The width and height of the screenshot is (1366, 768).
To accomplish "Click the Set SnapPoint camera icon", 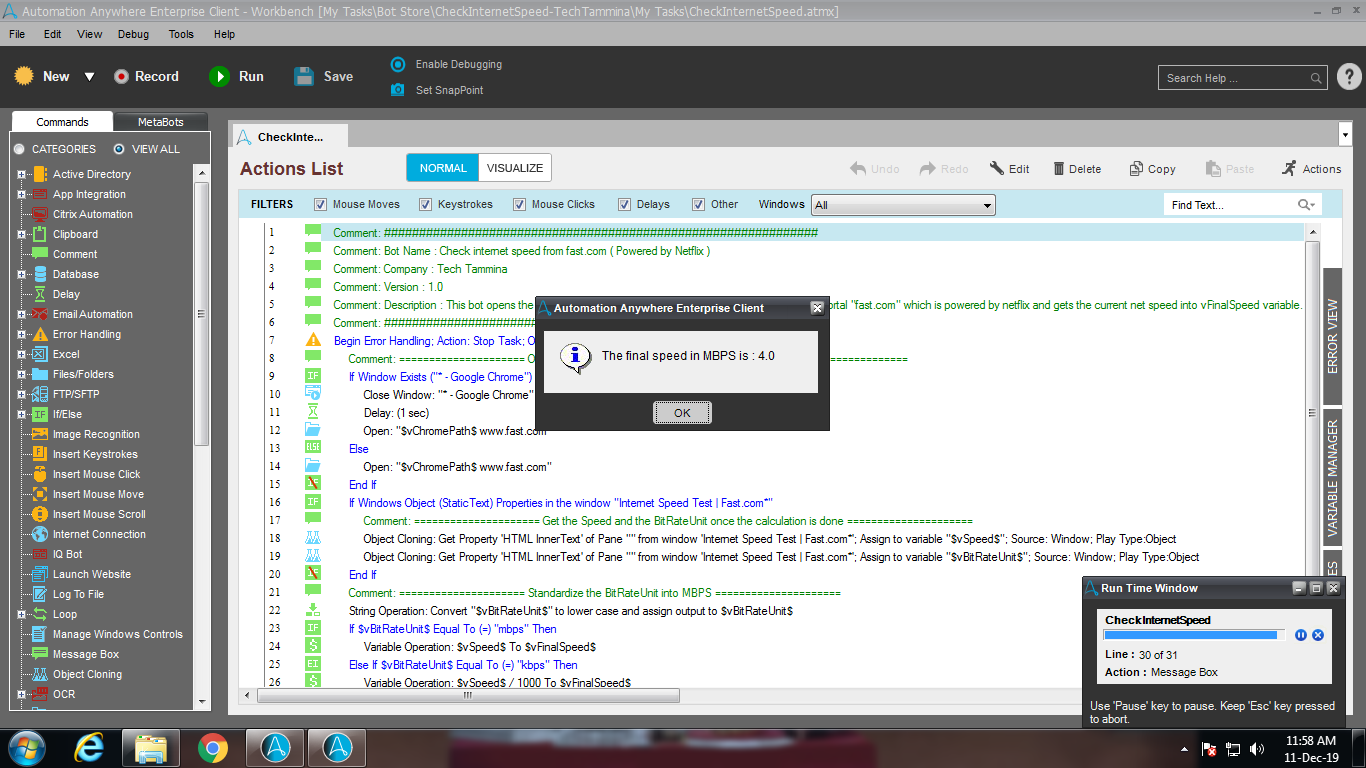I will 398,90.
